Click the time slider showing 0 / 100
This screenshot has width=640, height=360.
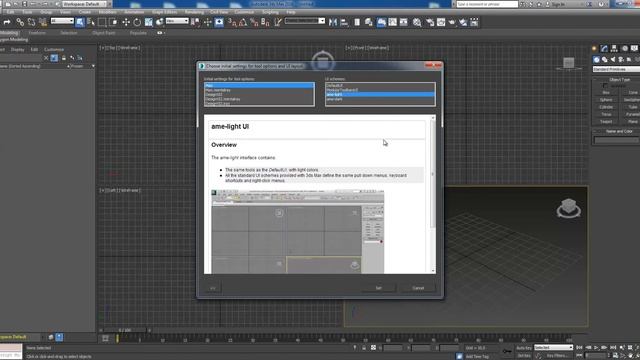(x=125, y=330)
